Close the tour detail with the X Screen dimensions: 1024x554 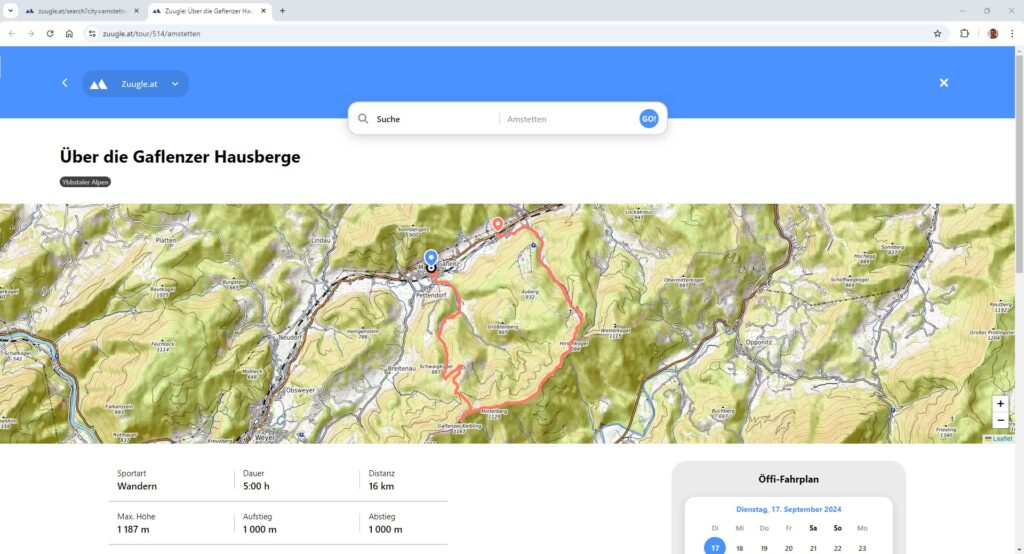(944, 82)
